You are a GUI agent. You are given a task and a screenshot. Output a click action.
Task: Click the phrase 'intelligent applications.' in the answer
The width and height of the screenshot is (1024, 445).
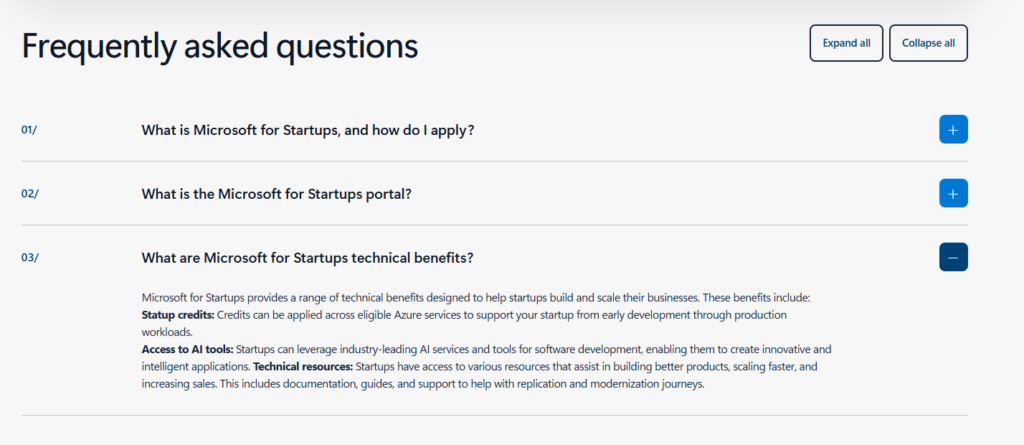click(196, 367)
